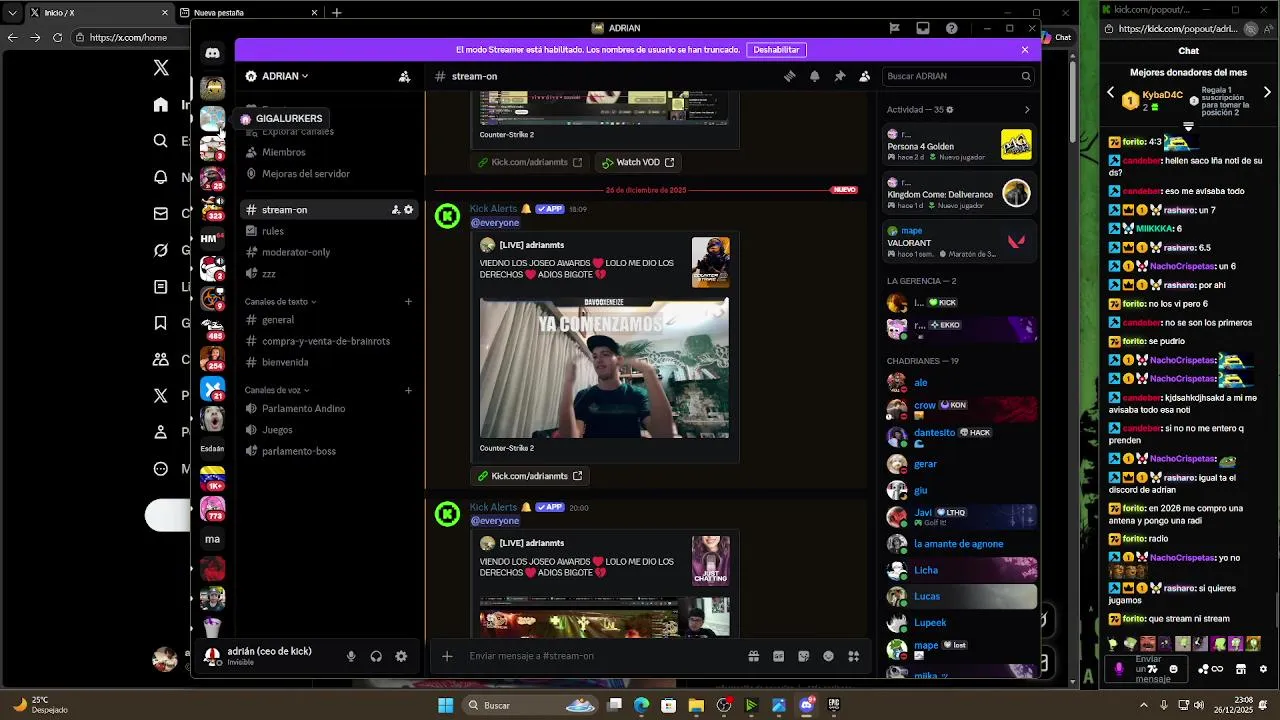Show pinned messages with pin icon
The height and width of the screenshot is (720, 1280).
(x=839, y=76)
